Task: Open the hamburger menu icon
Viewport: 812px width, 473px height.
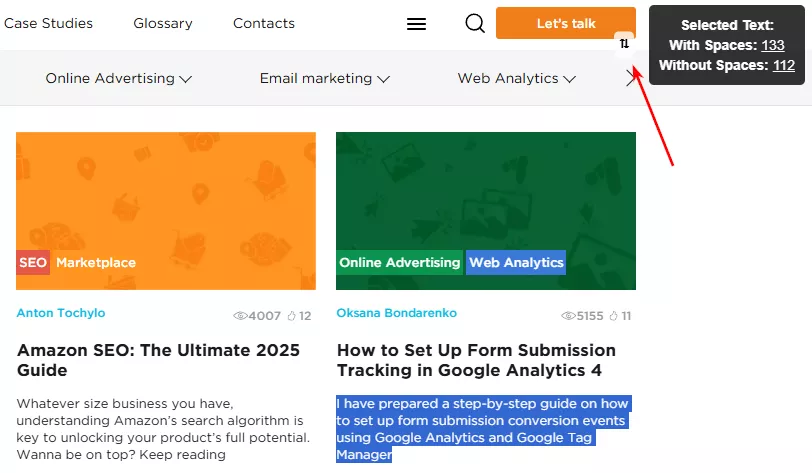Action: point(416,24)
